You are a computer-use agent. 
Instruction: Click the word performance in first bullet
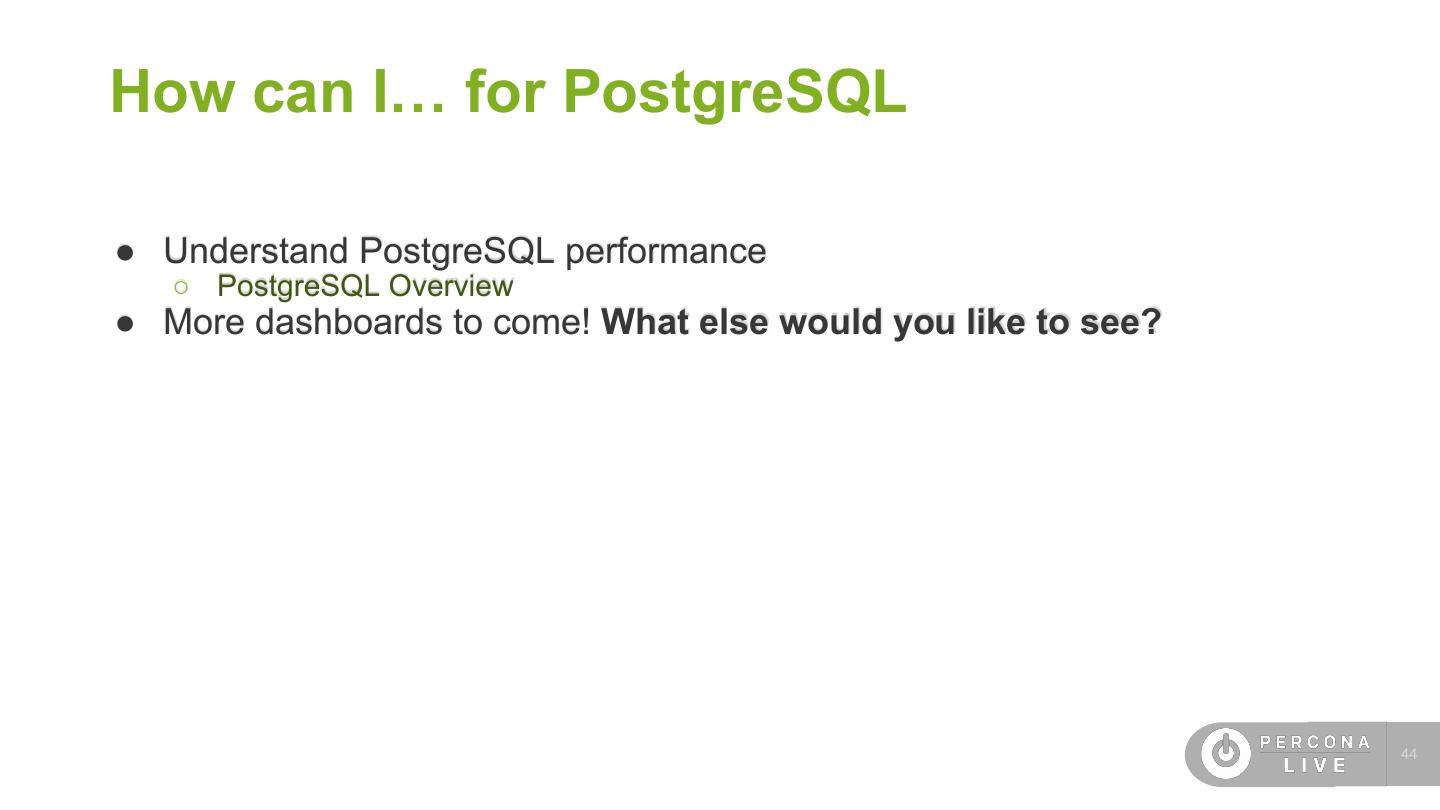pos(666,251)
